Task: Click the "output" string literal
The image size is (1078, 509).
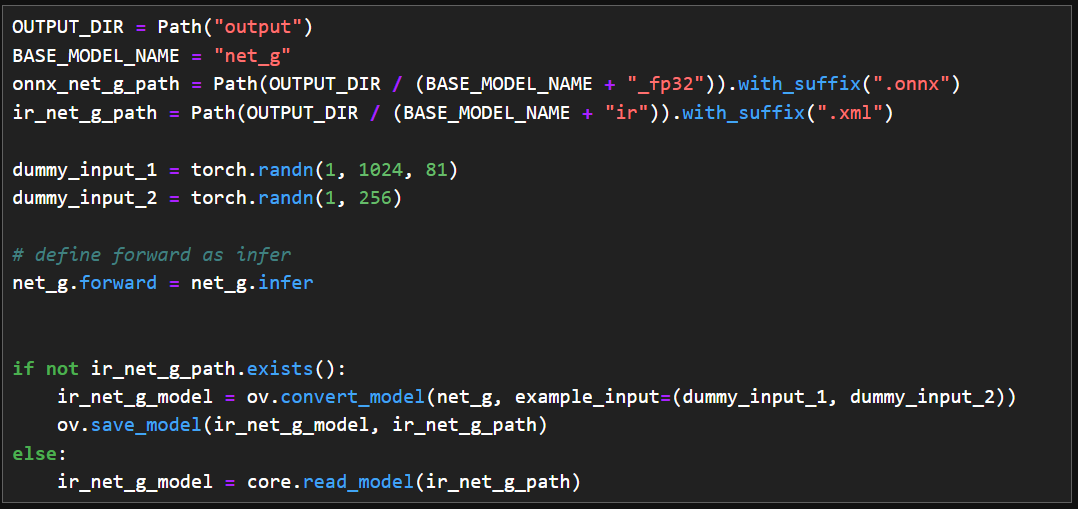Action: (x=259, y=28)
